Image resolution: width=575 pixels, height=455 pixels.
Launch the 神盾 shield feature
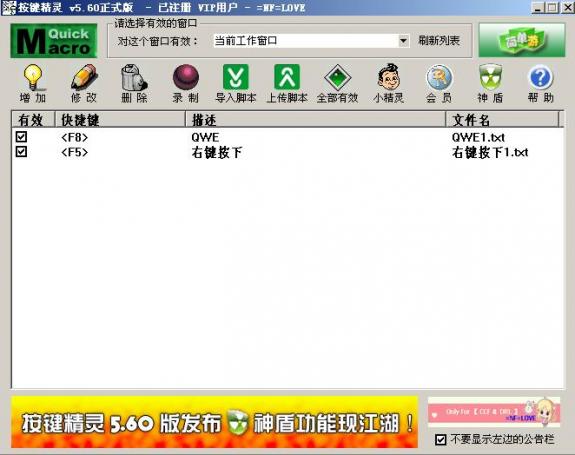tap(490, 77)
